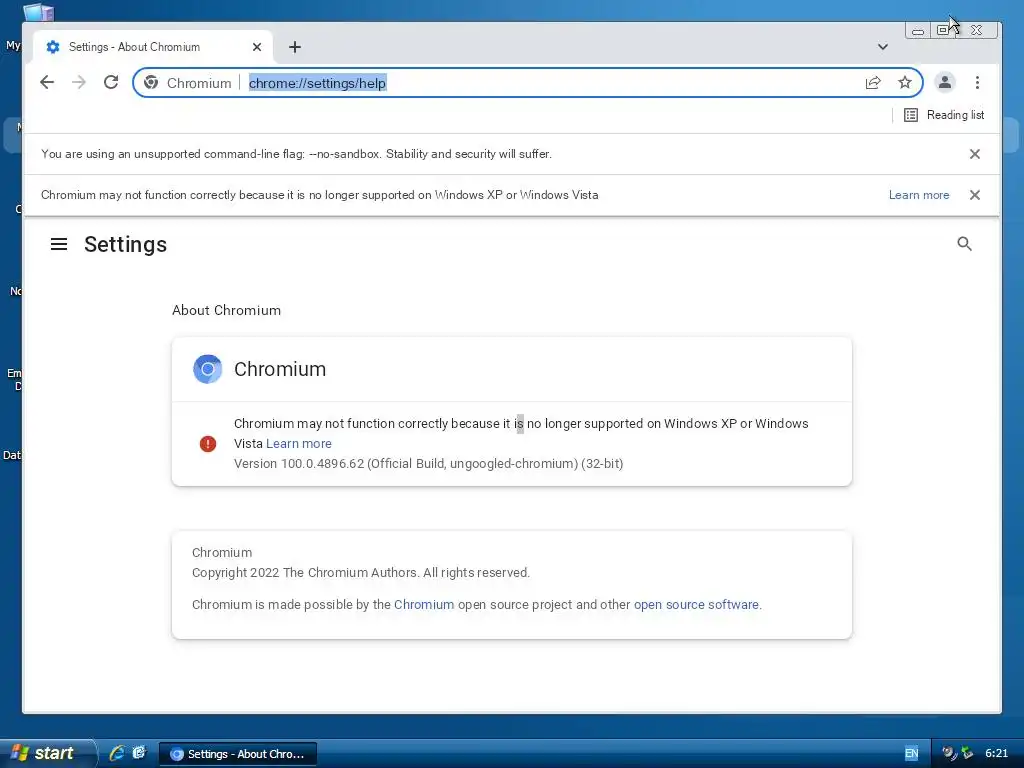Open a new tab with plus button
This screenshot has width=1024, height=768.
tap(295, 47)
